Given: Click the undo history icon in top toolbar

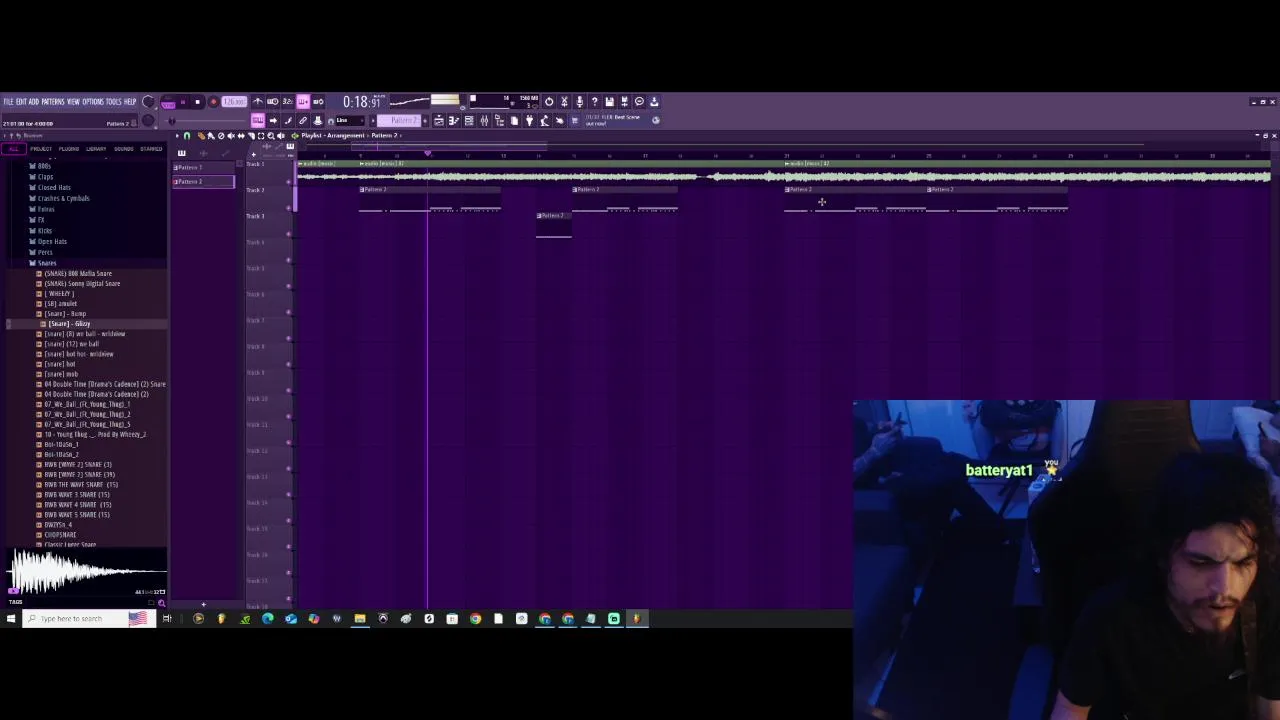Looking at the screenshot, I should 550,101.
